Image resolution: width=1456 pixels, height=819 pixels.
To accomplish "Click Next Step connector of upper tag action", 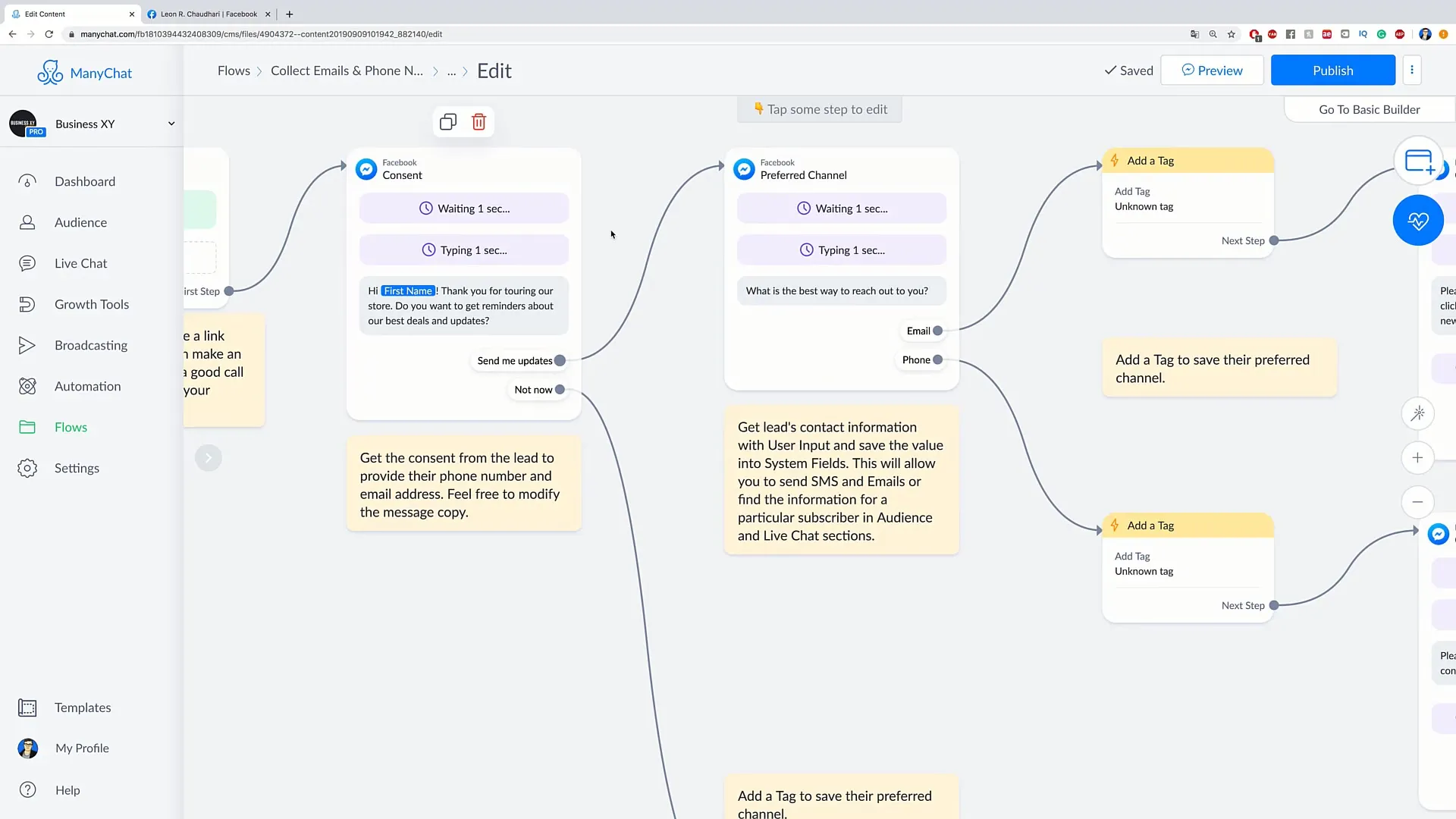I will pos(1274,240).
